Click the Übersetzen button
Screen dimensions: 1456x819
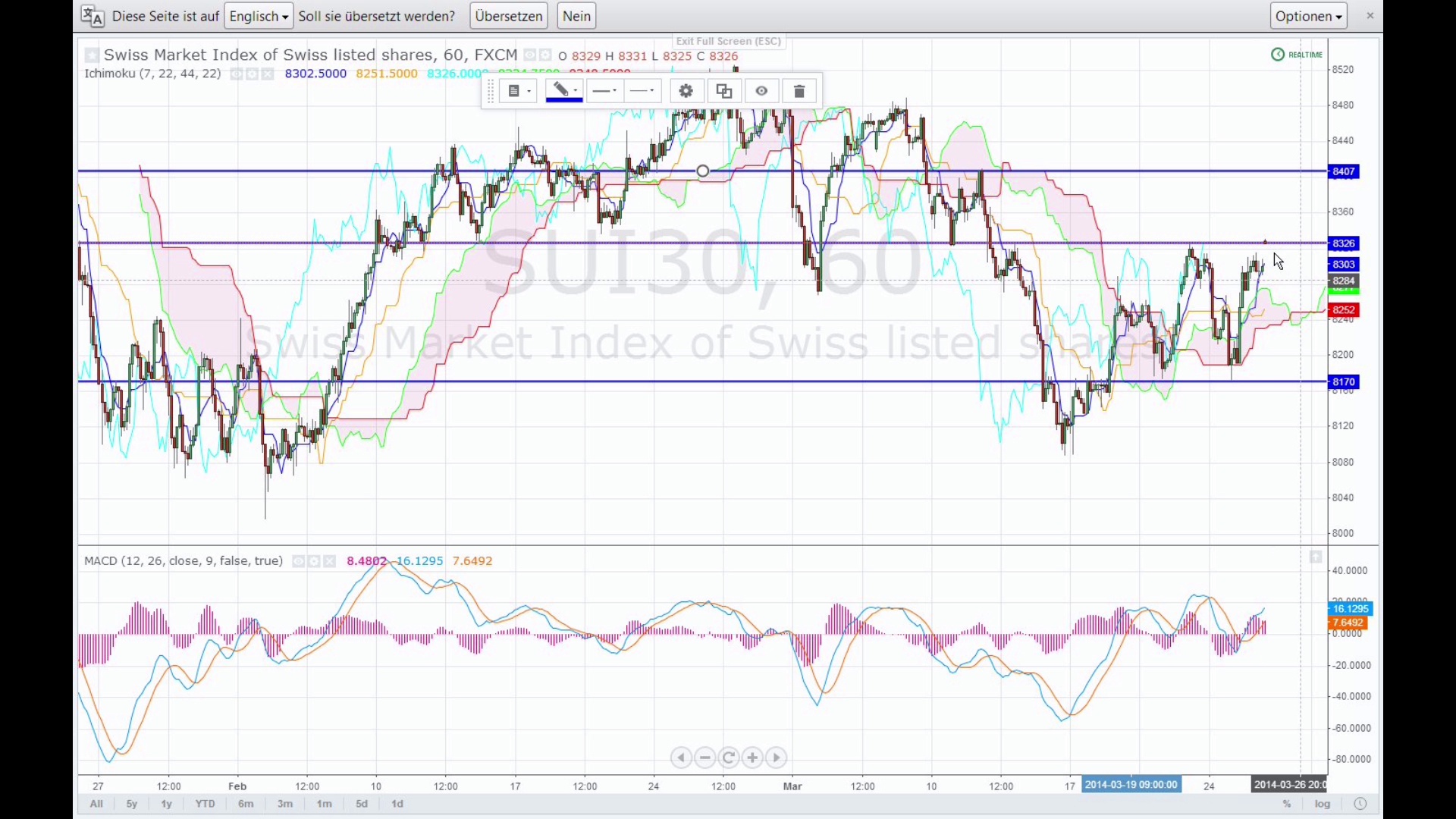[509, 16]
